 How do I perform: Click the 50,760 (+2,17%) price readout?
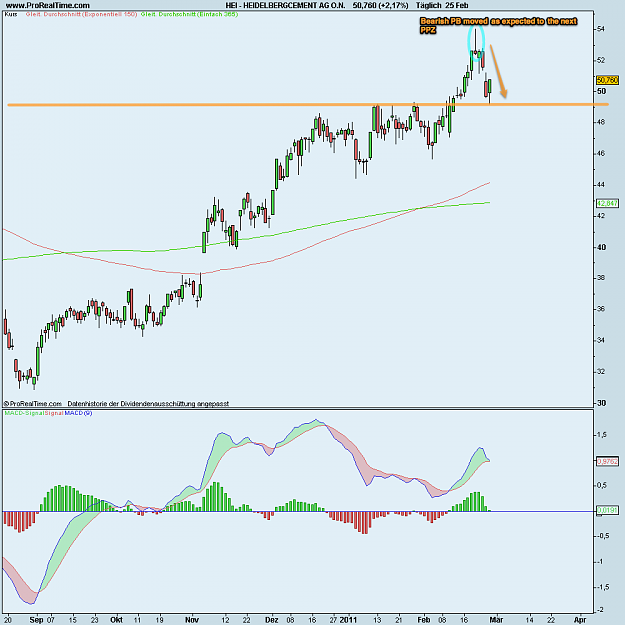381,5
